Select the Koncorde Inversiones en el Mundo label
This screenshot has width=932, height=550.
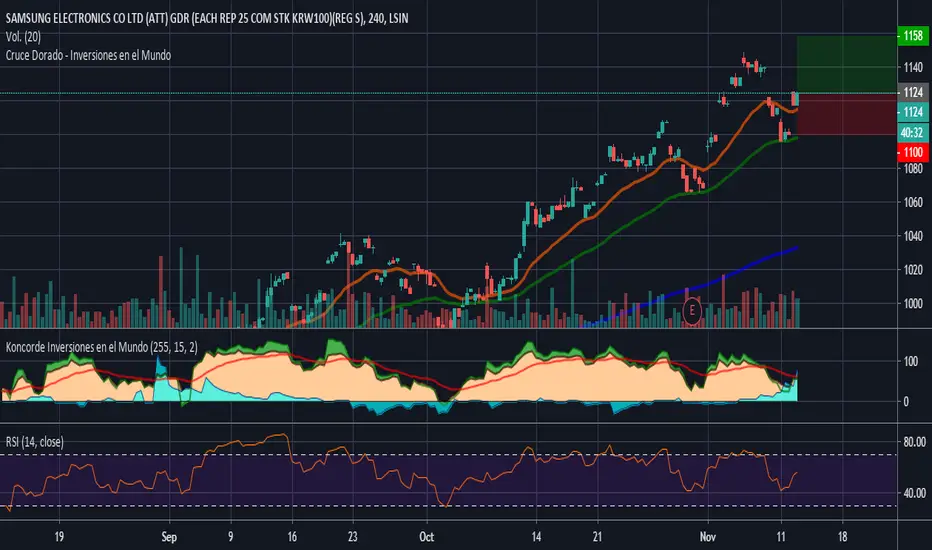tap(102, 347)
